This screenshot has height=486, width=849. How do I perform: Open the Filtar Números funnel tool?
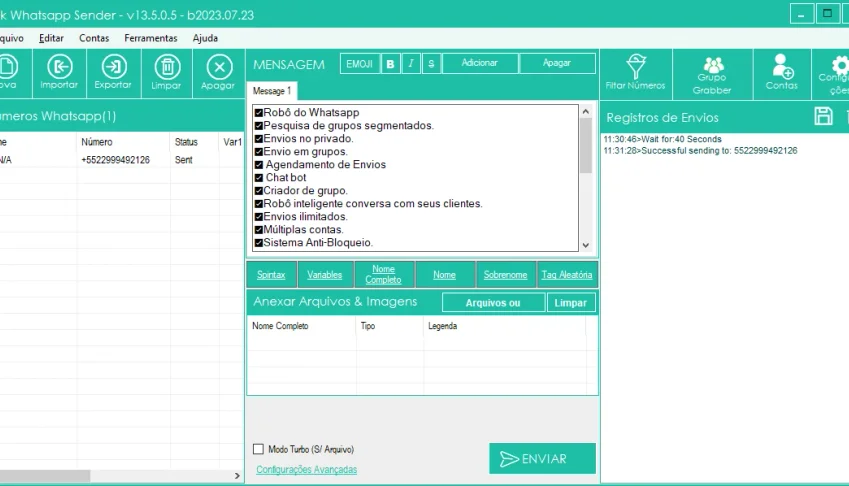636,73
